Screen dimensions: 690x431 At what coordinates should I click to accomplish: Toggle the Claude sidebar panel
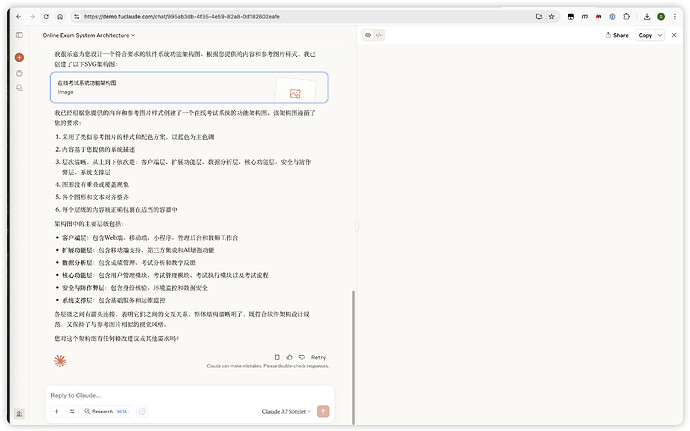(x=19, y=35)
